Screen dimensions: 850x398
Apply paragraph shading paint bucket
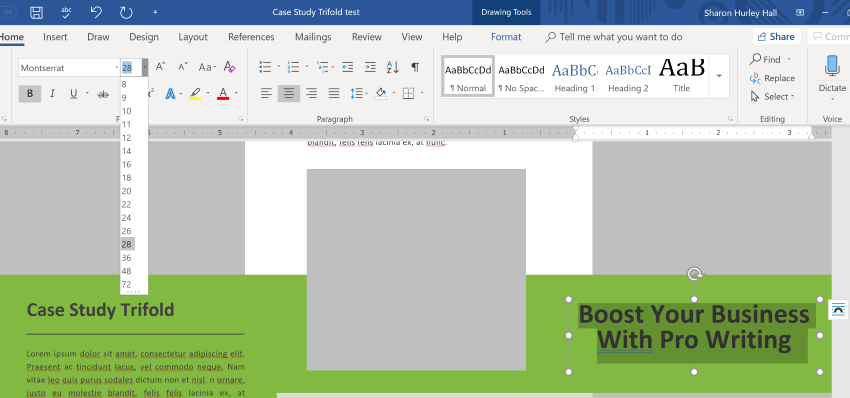381,94
